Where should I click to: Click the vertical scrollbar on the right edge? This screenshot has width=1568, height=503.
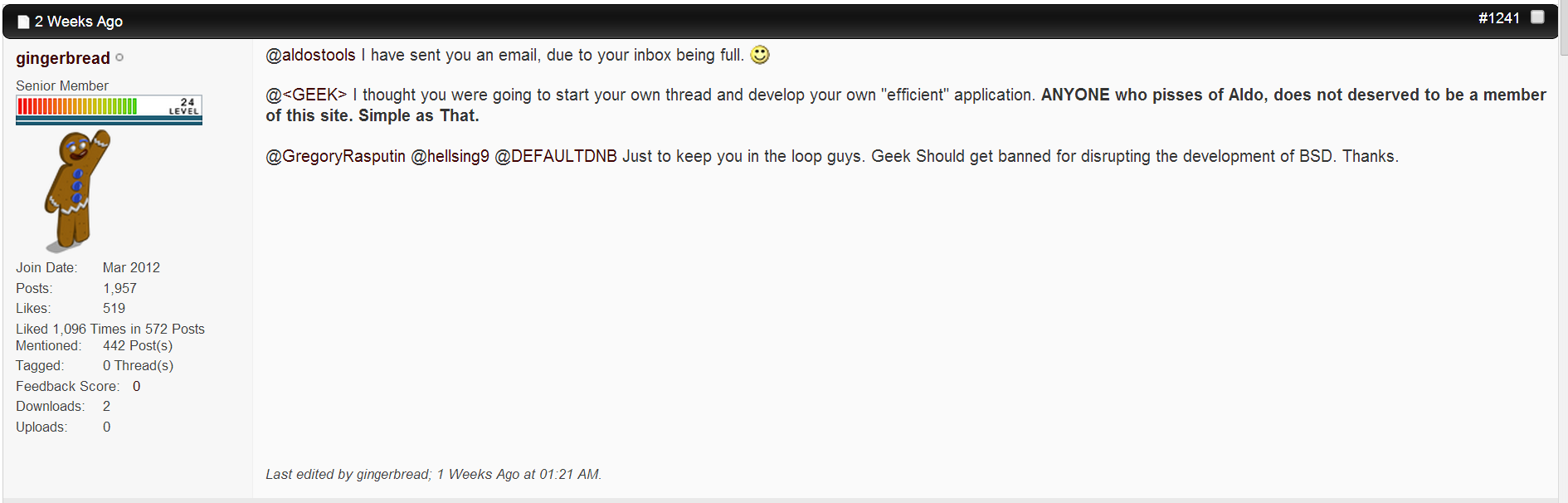click(1563, 249)
